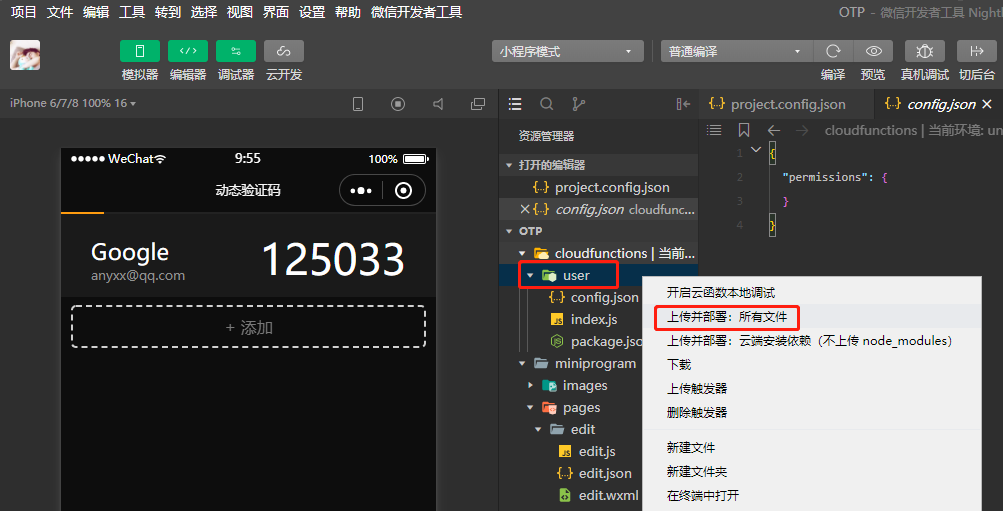Screen dimensions: 1003x511
Task: Open index.js under user folder
Action: [592, 319]
